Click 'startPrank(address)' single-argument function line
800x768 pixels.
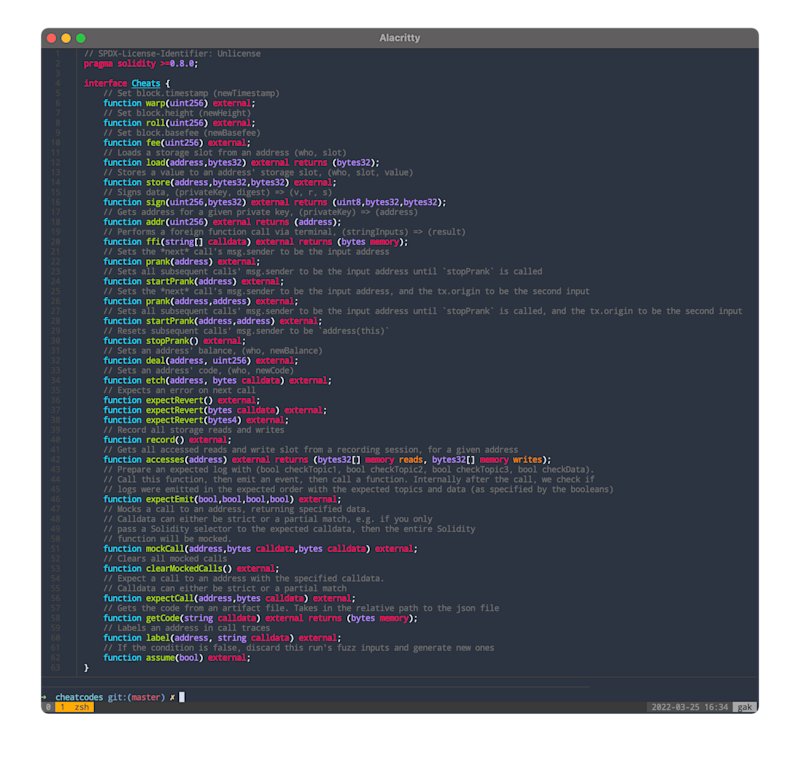tap(193, 282)
